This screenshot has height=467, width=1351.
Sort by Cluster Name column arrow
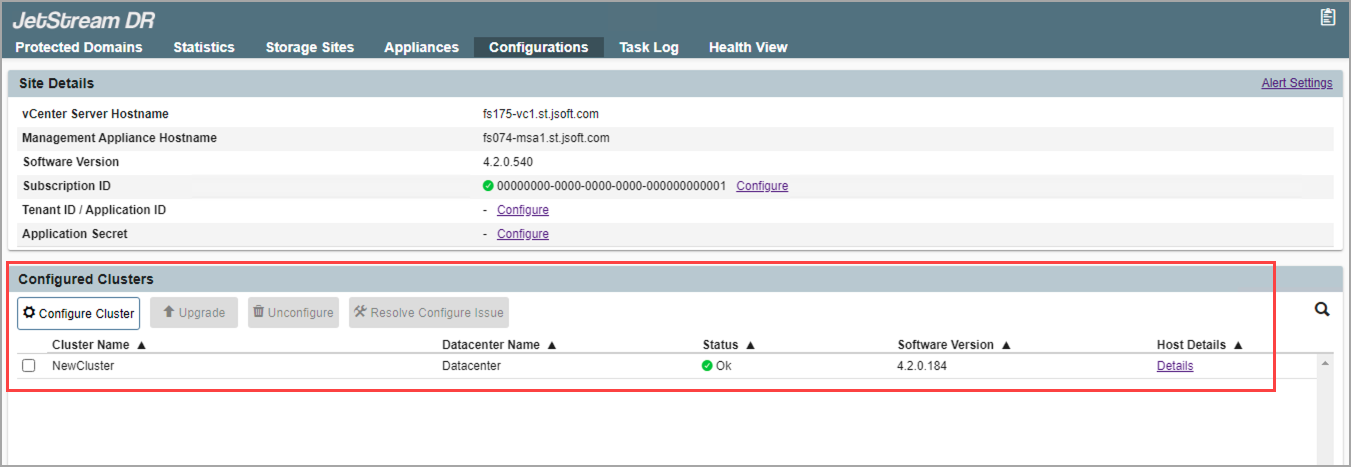[141, 345]
